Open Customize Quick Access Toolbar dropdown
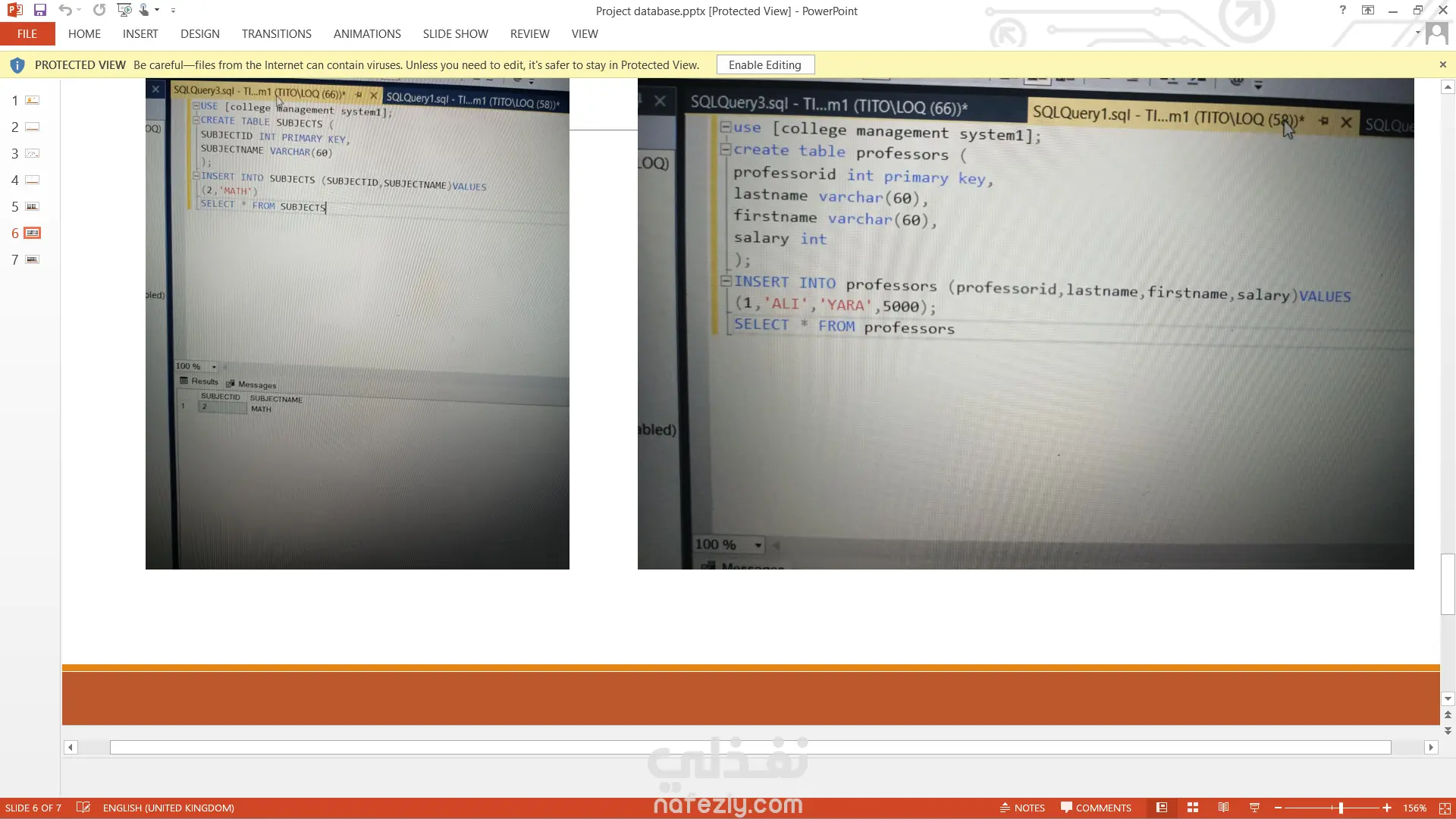 [173, 11]
